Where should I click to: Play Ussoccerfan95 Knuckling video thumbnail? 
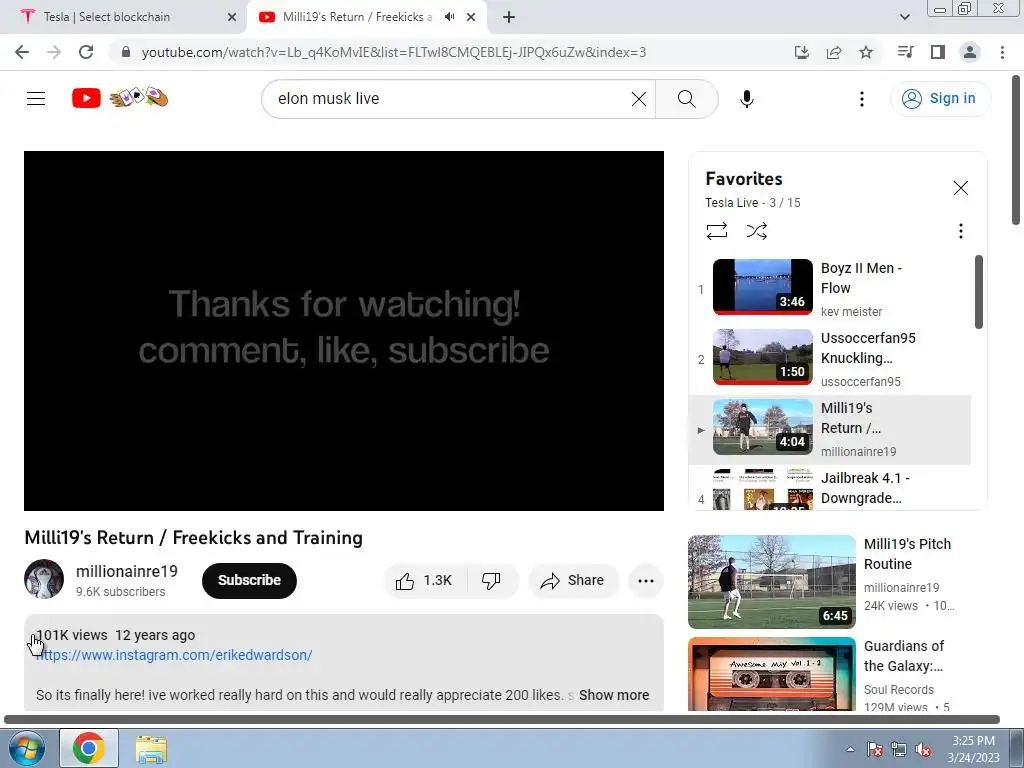tap(762, 357)
